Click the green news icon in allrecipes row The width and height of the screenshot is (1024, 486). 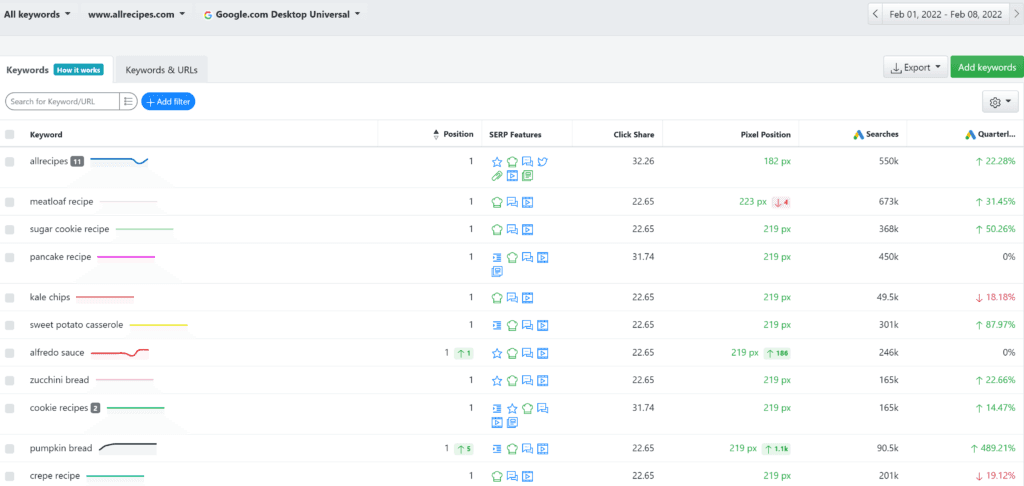(x=527, y=175)
